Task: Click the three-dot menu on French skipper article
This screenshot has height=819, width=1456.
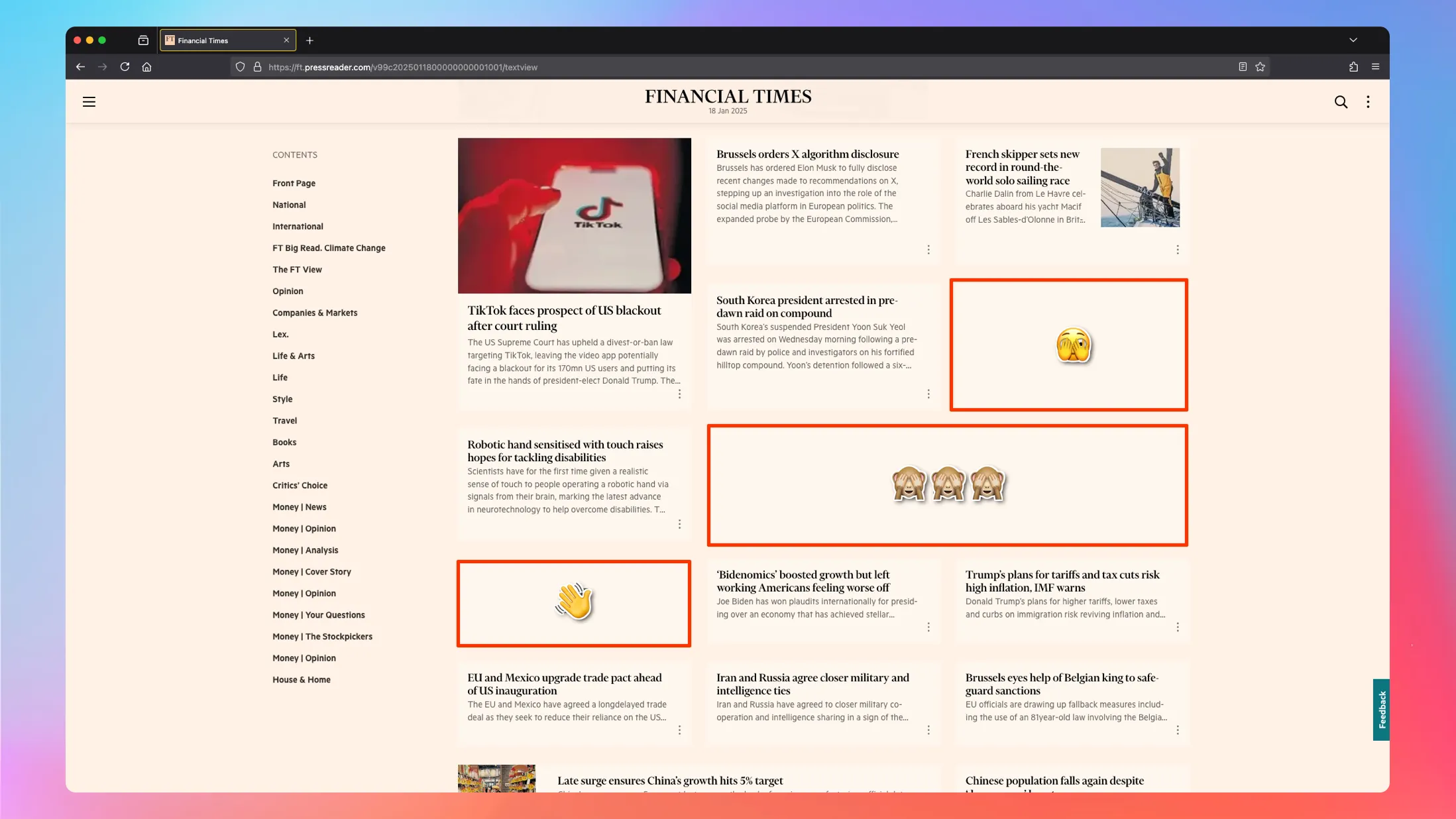Action: pos(1178,249)
